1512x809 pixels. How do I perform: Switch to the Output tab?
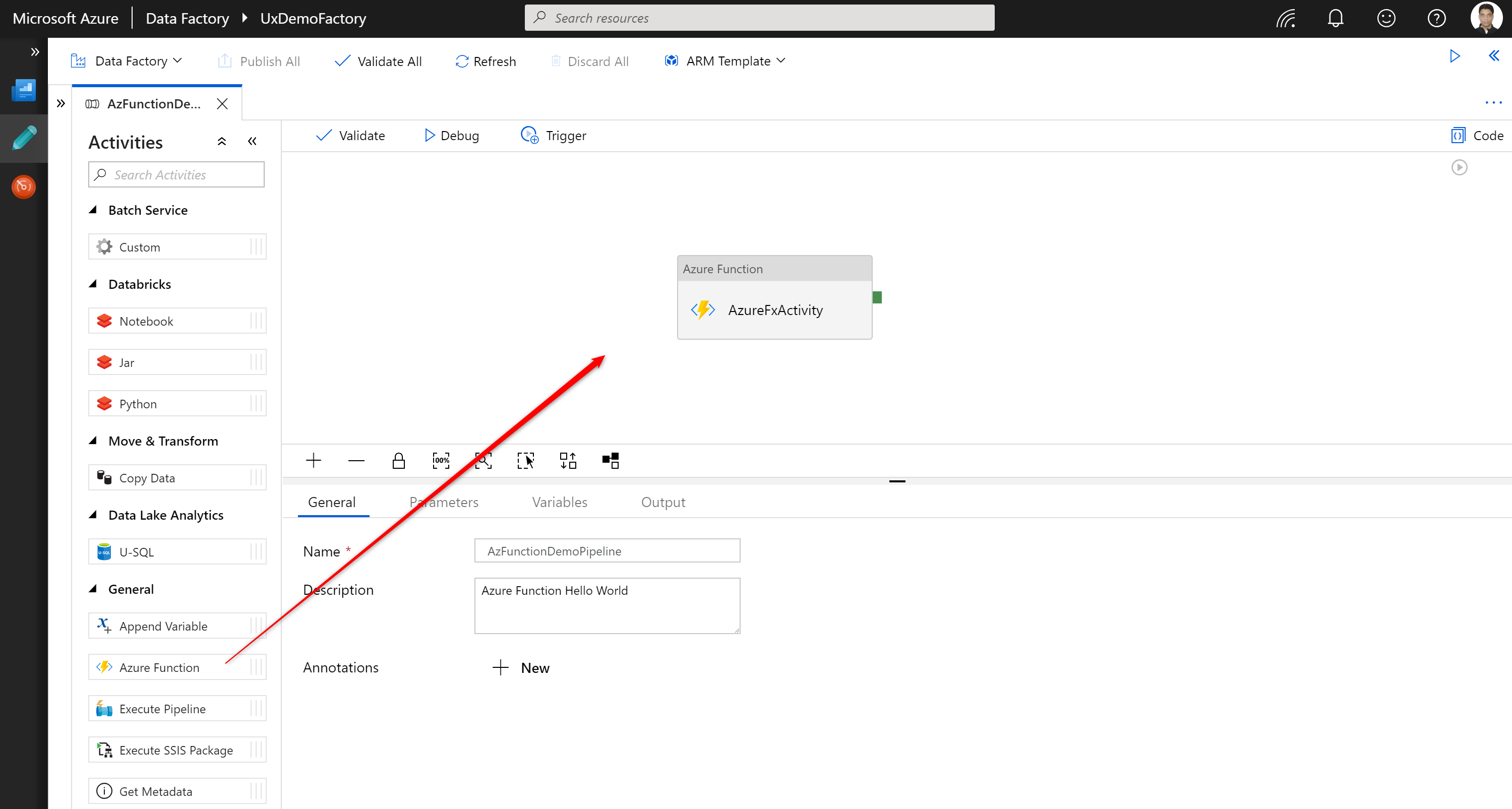(x=663, y=502)
